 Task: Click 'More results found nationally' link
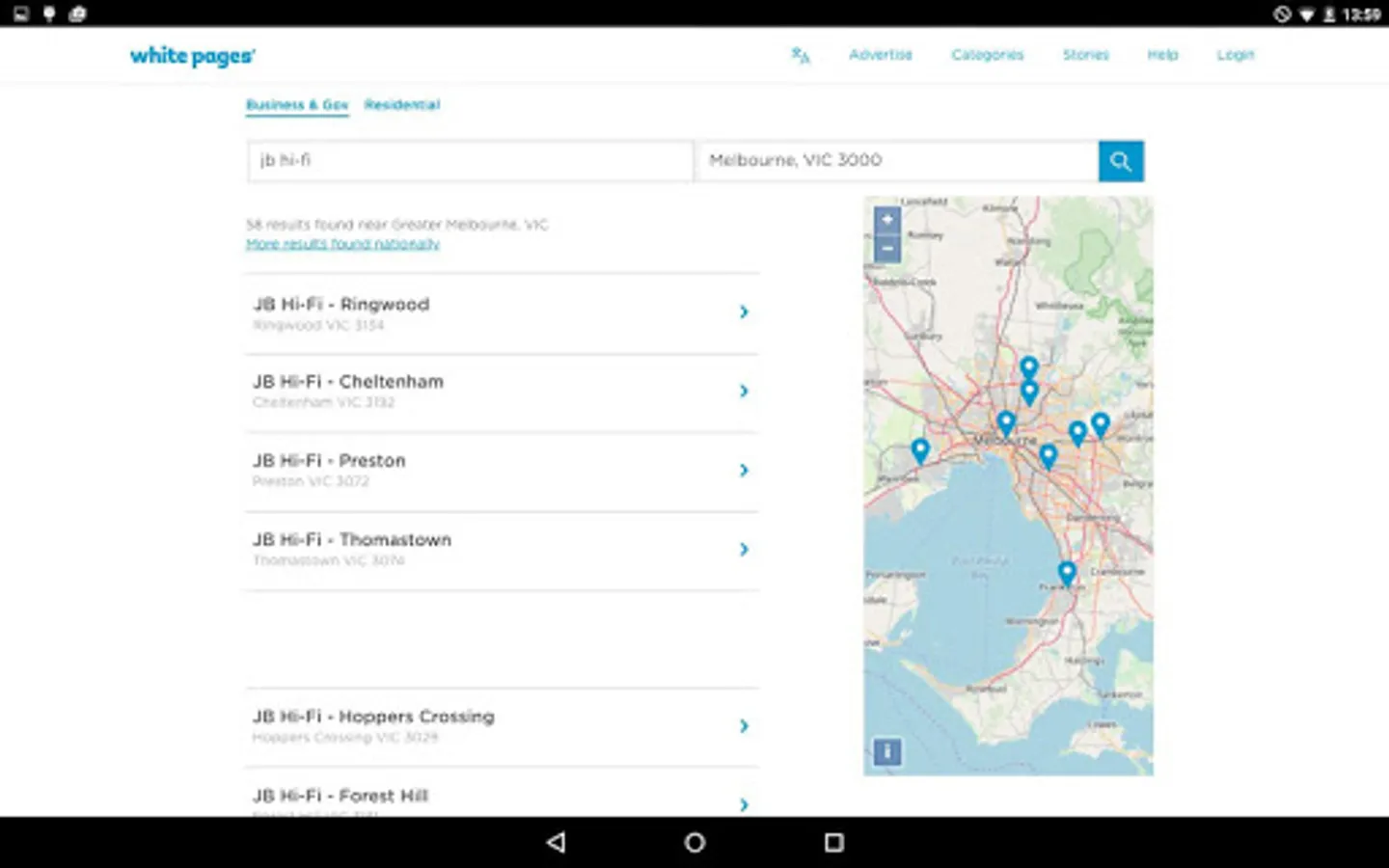click(x=342, y=244)
